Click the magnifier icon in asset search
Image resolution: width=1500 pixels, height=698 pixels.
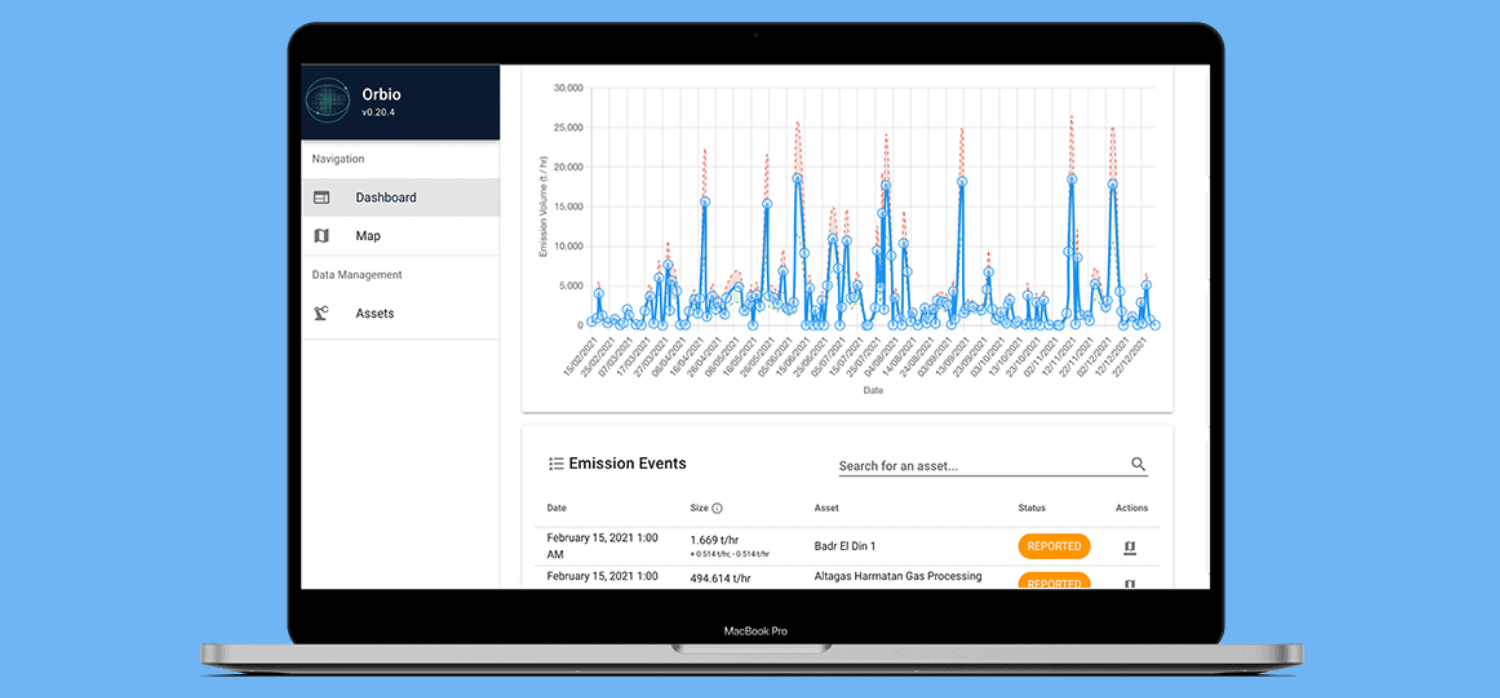coord(1138,464)
